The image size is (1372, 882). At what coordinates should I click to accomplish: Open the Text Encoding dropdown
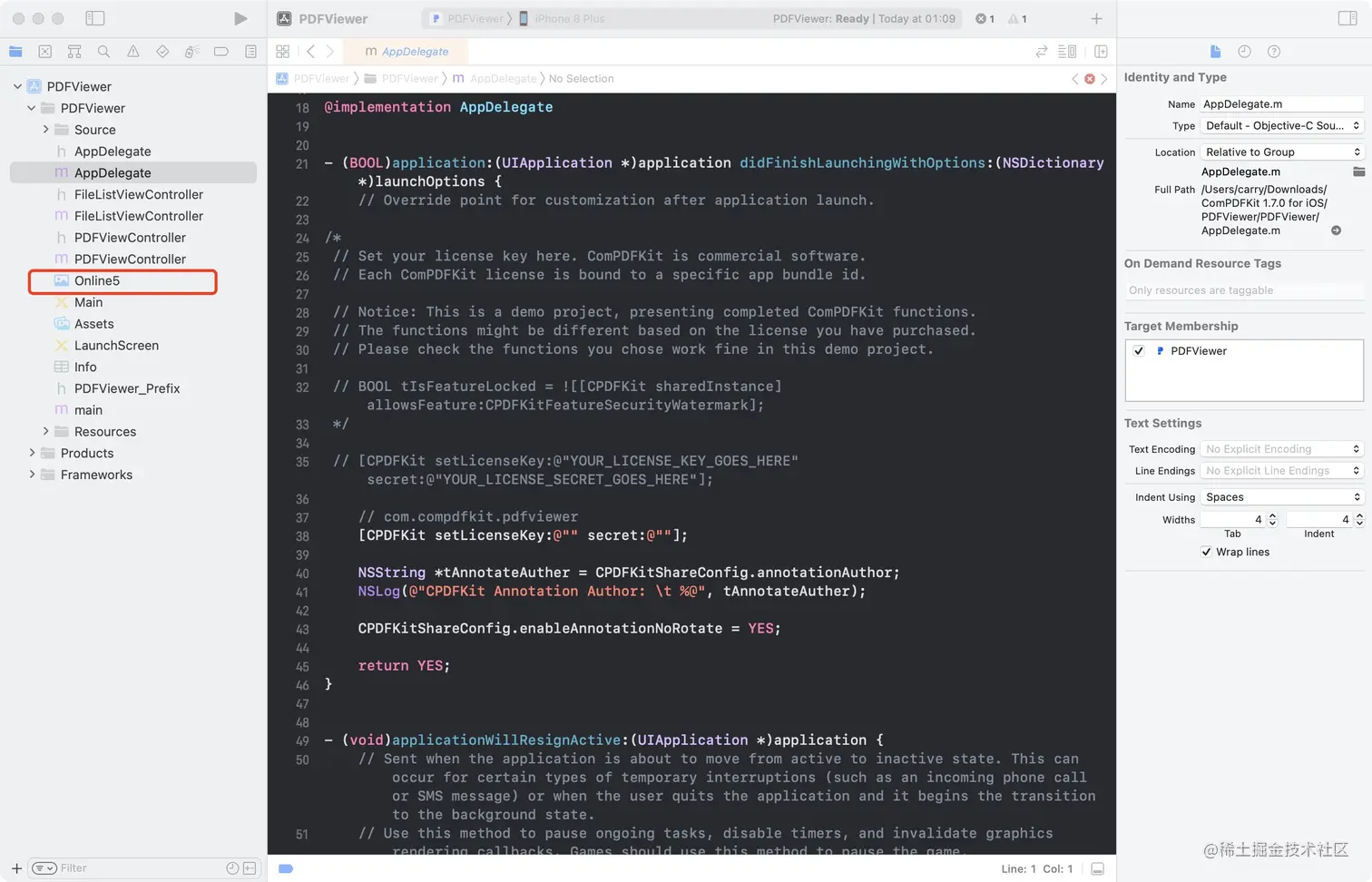coord(1282,449)
